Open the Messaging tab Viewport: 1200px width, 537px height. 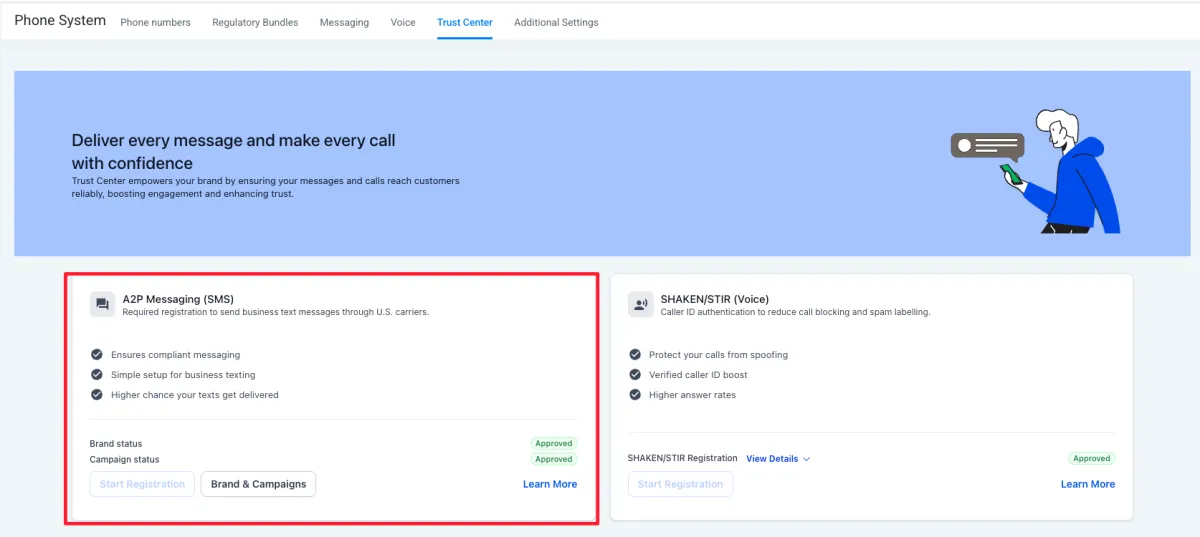tap(344, 22)
